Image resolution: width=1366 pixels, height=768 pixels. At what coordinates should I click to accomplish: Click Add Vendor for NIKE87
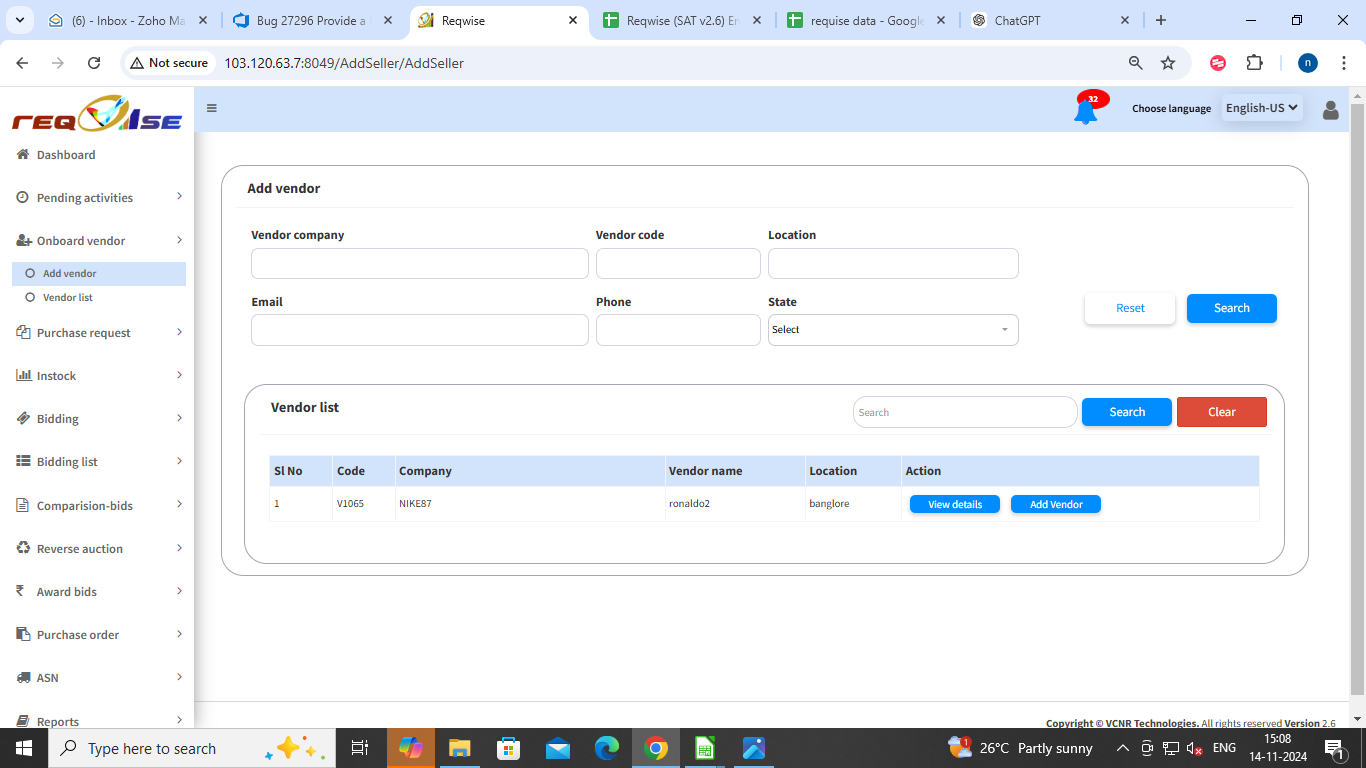point(1056,504)
